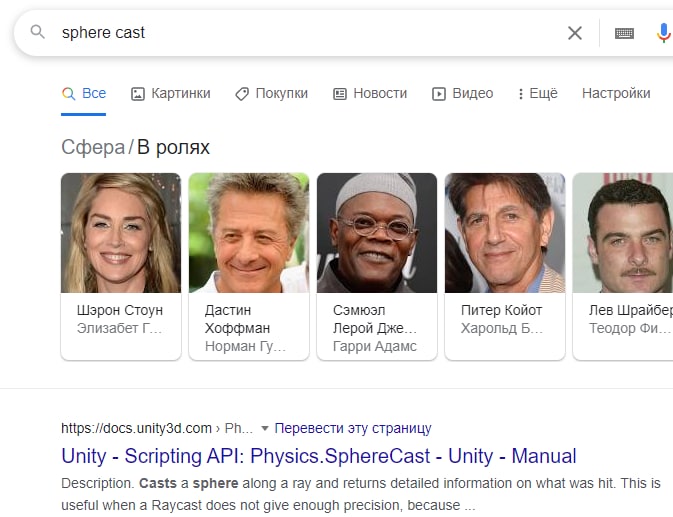Select the Все results tab
The height and width of the screenshot is (517, 673).
84,93
